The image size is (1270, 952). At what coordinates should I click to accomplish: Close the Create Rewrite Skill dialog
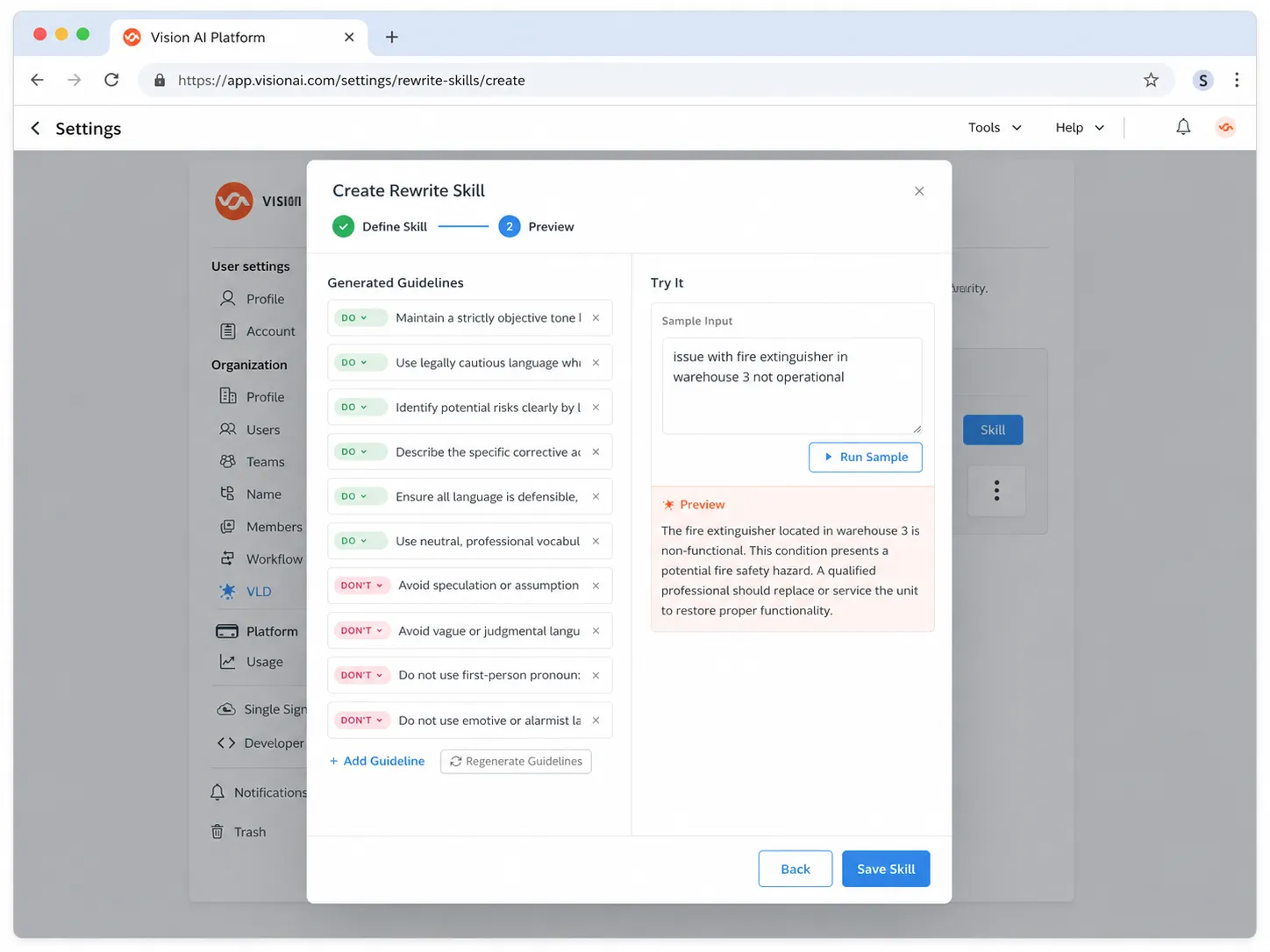coord(919,191)
